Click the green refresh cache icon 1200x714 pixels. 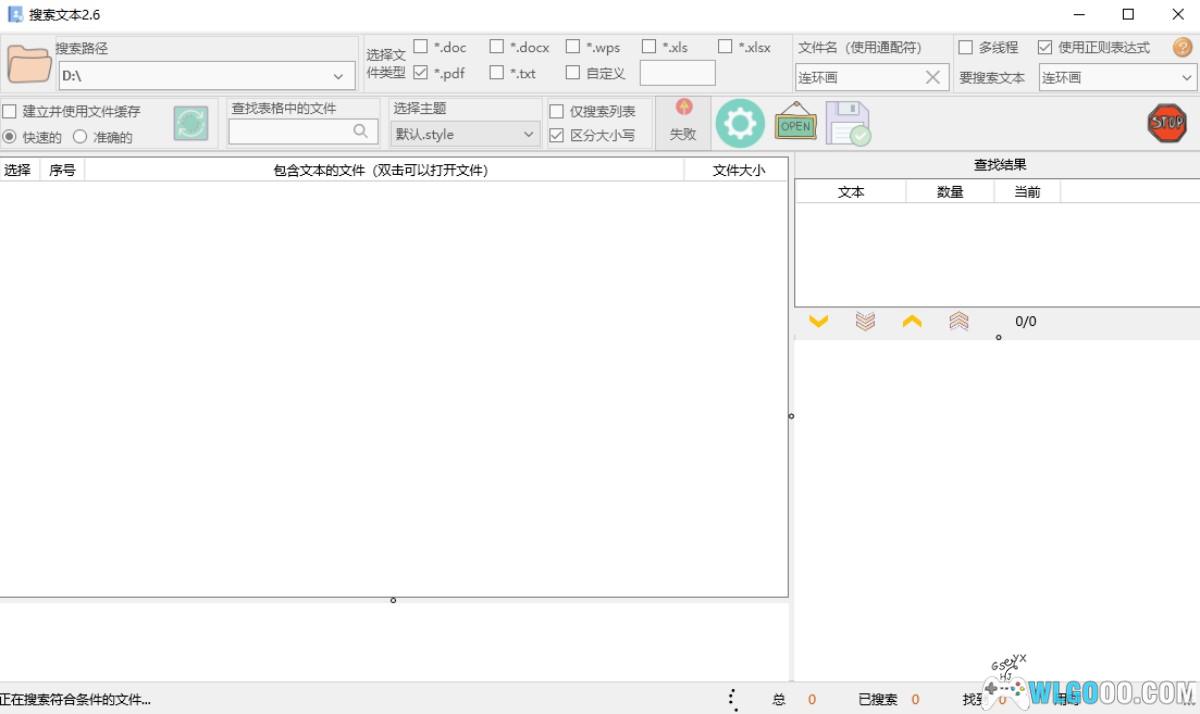point(191,124)
